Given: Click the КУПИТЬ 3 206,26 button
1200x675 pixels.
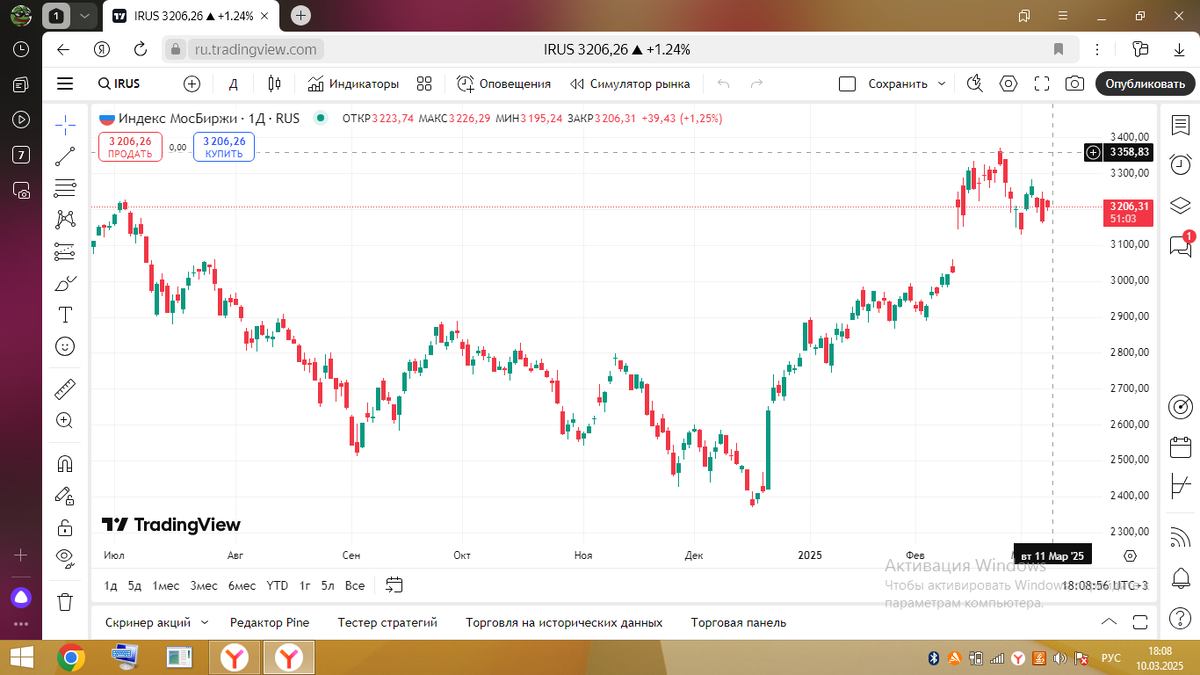Looking at the screenshot, I should [224, 147].
